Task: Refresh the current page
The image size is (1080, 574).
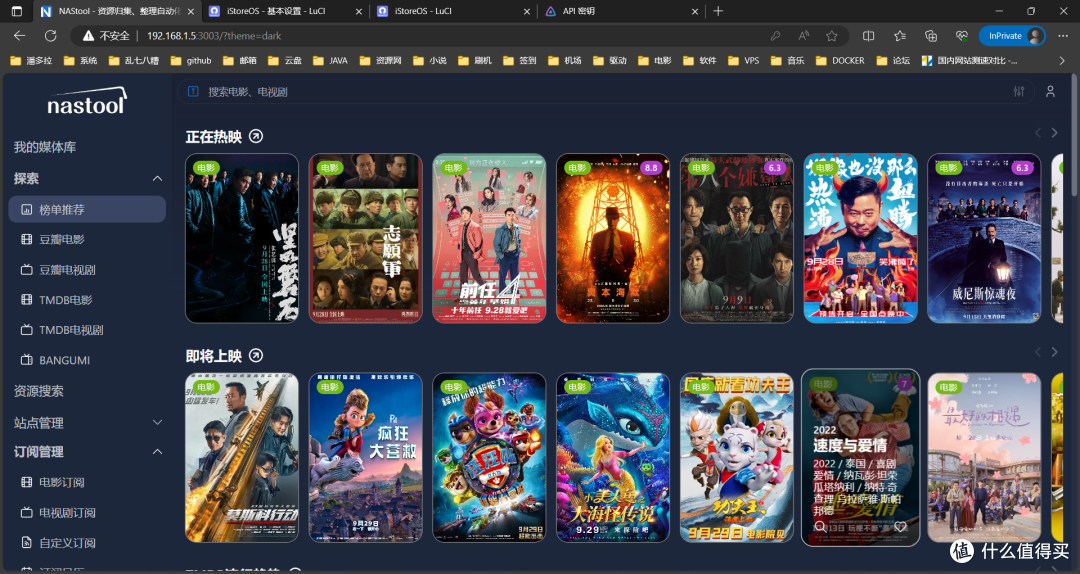Action: click(x=50, y=36)
